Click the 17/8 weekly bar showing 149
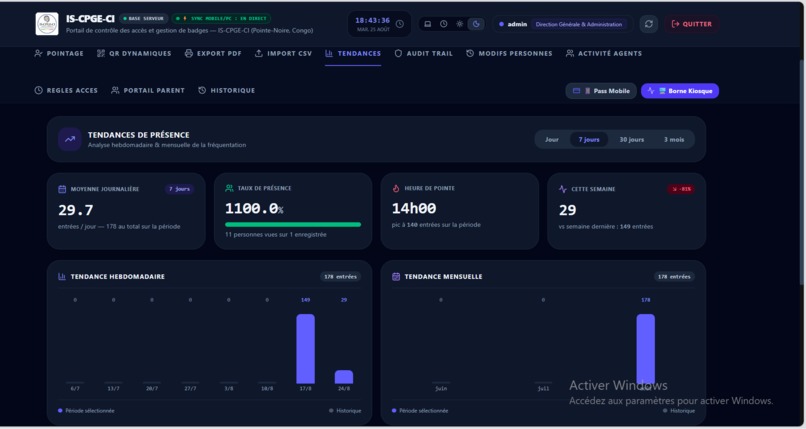This screenshot has width=806, height=429. tap(305, 349)
